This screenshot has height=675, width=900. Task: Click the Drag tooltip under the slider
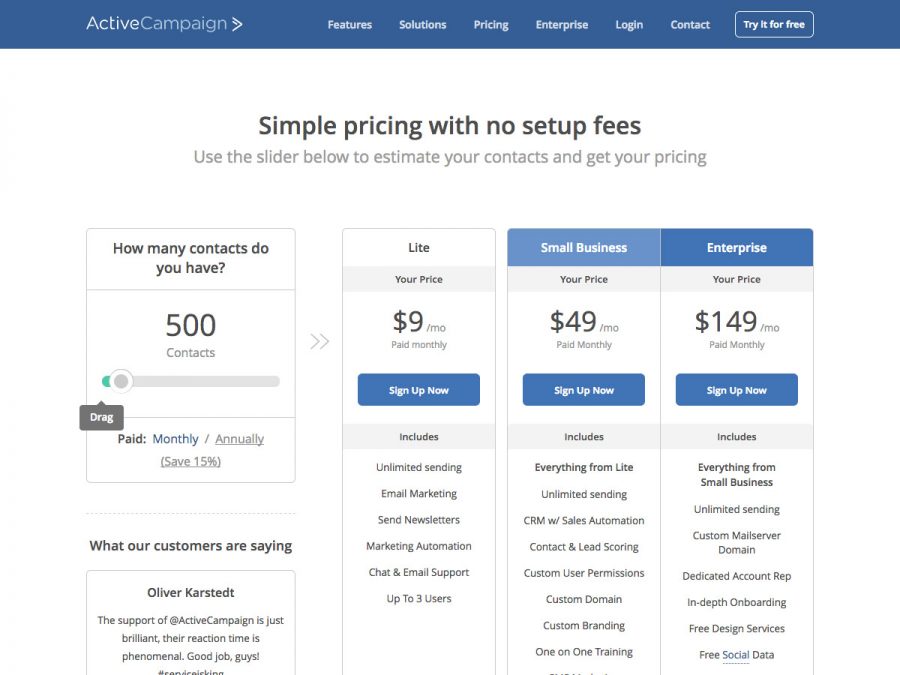click(101, 417)
